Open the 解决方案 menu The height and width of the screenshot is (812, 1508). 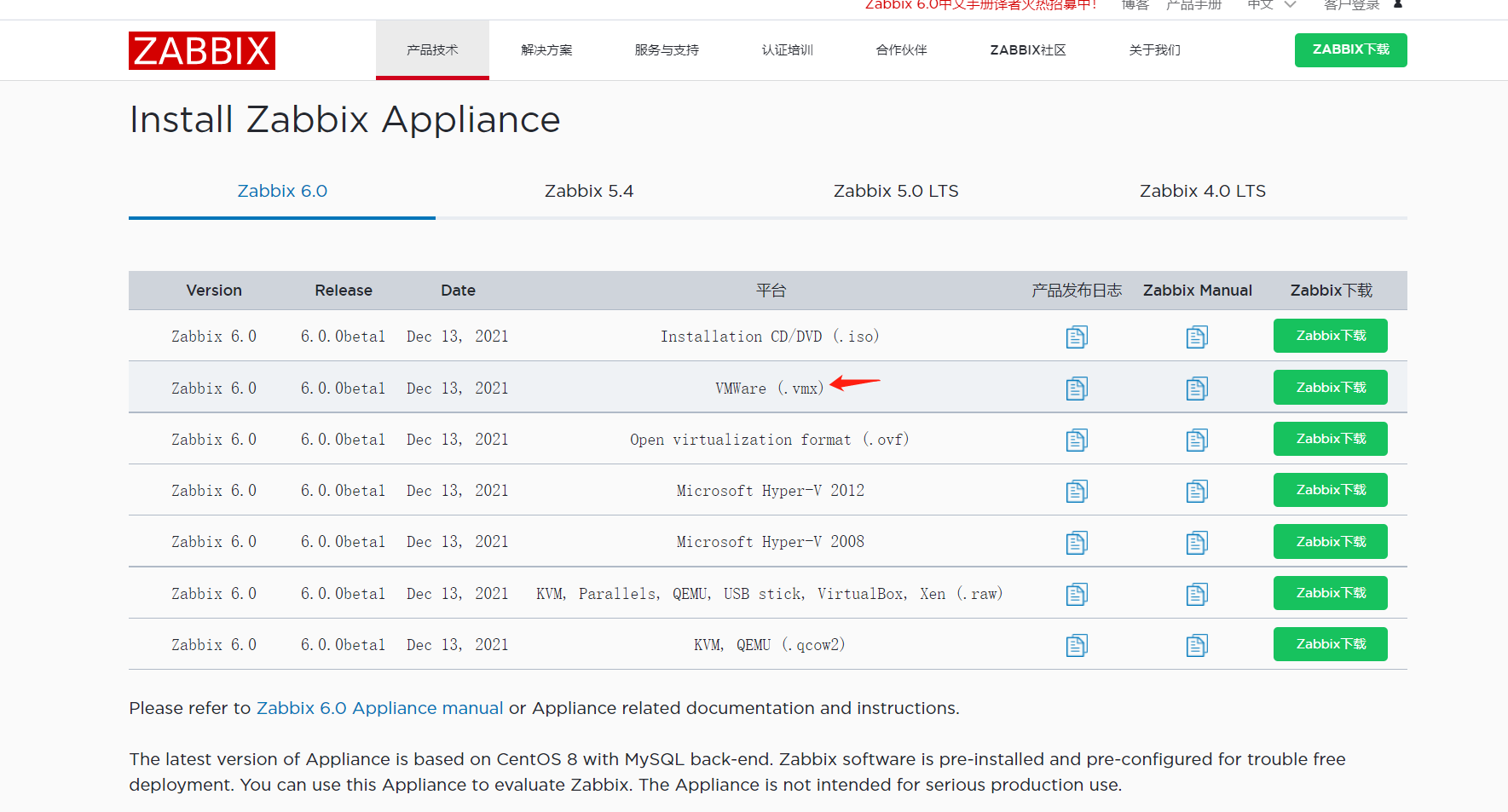[546, 49]
